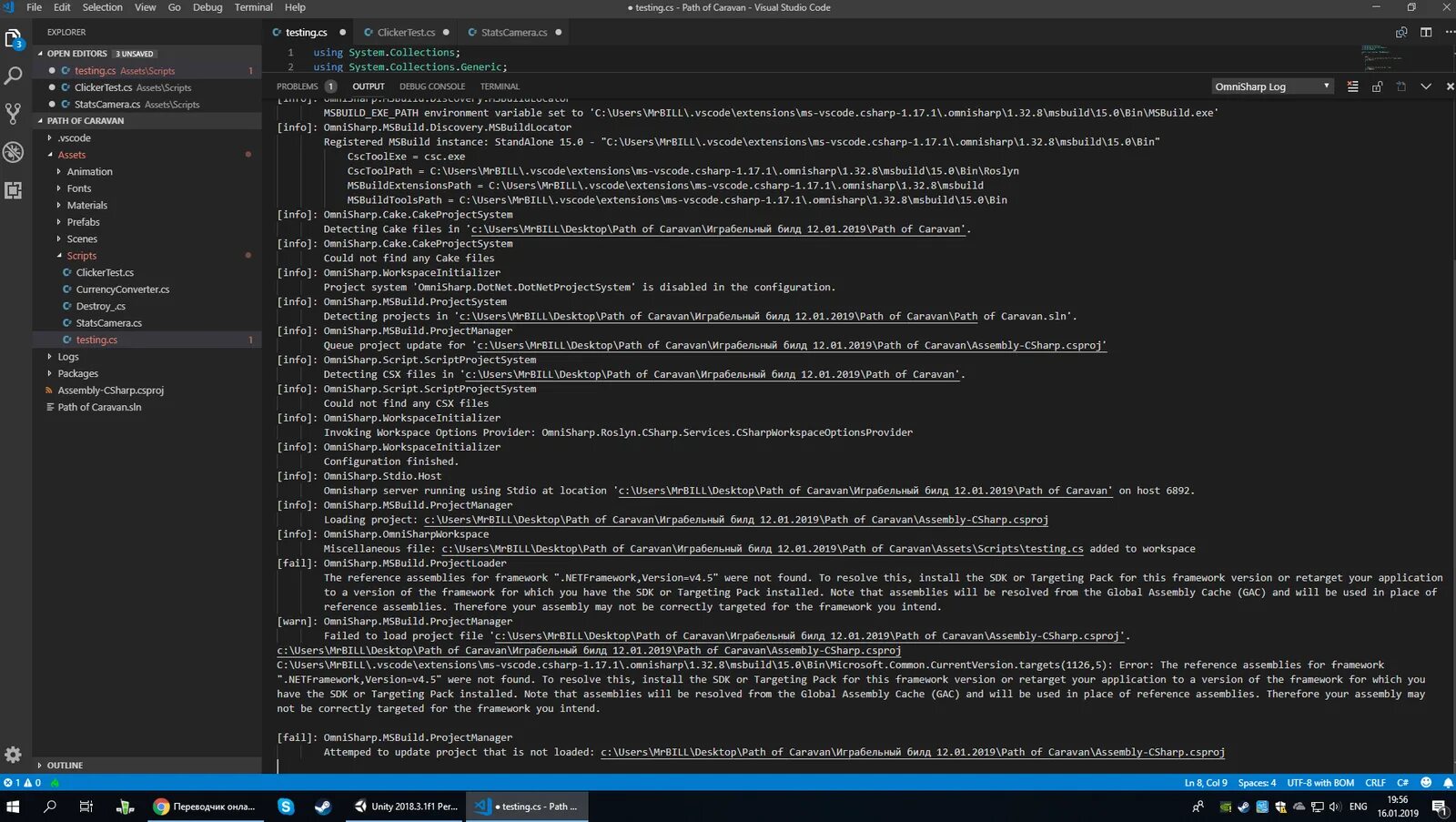
Task: Open Assembly-CSharp.csproj in the explorer
Action: pos(147,391)
